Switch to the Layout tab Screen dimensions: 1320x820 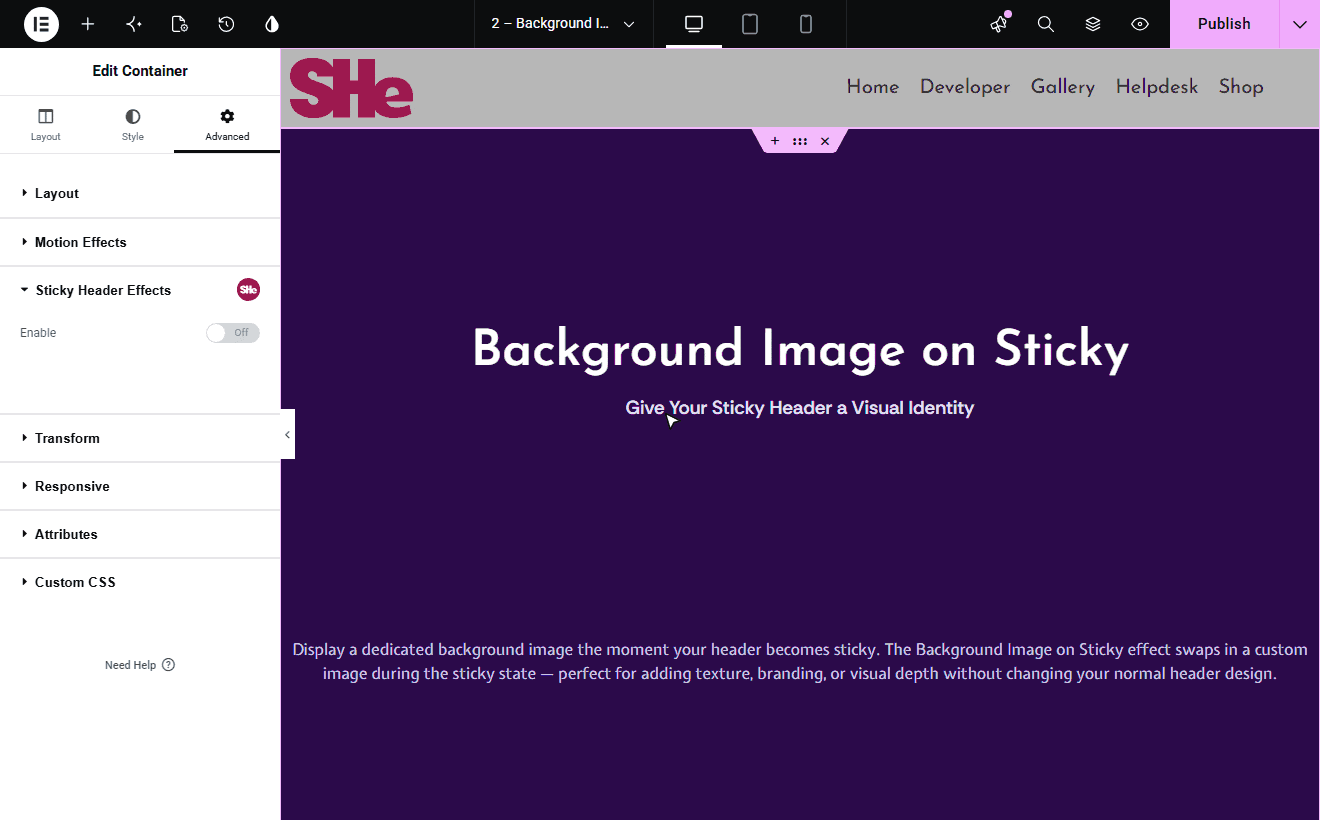(46, 125)
